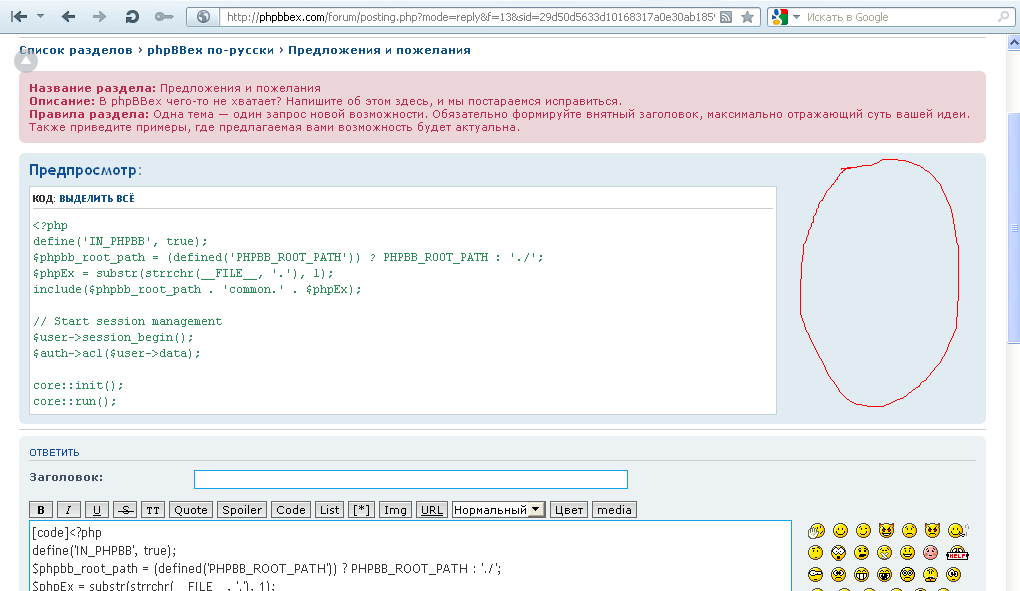Open the font color picker "Цвет"
The width and height of the screenshot is (1020, 591).
pos(569,510)
